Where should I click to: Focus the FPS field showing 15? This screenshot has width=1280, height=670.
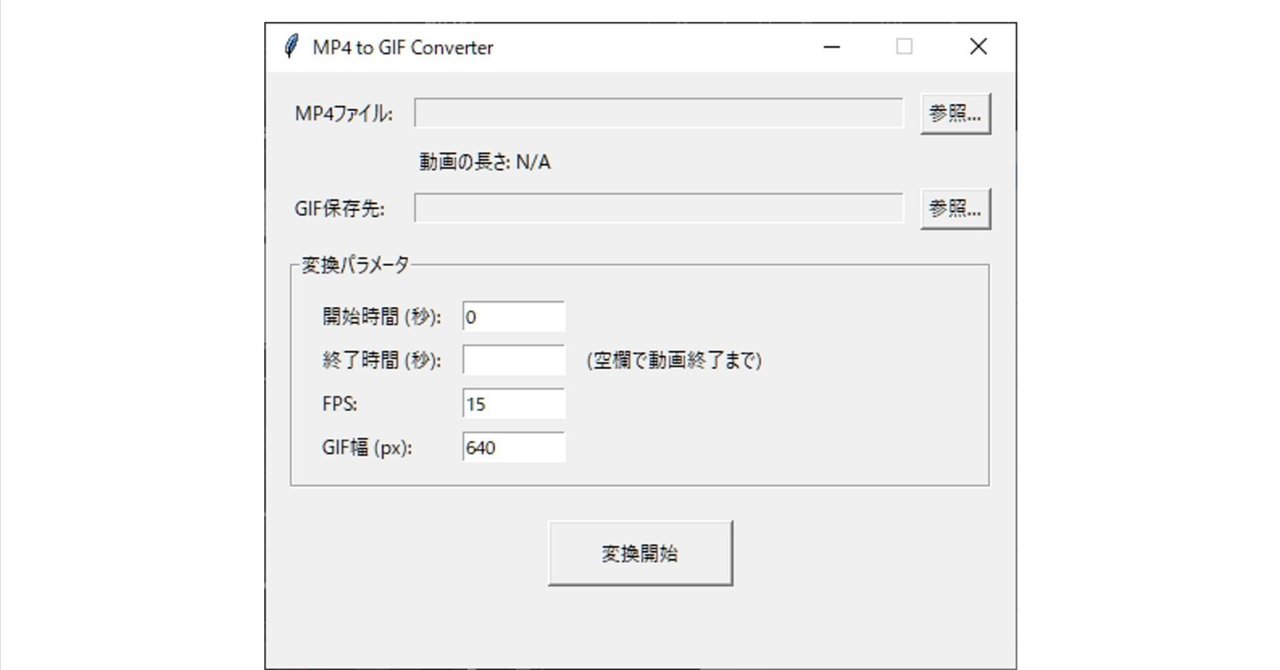pos(512,403)
